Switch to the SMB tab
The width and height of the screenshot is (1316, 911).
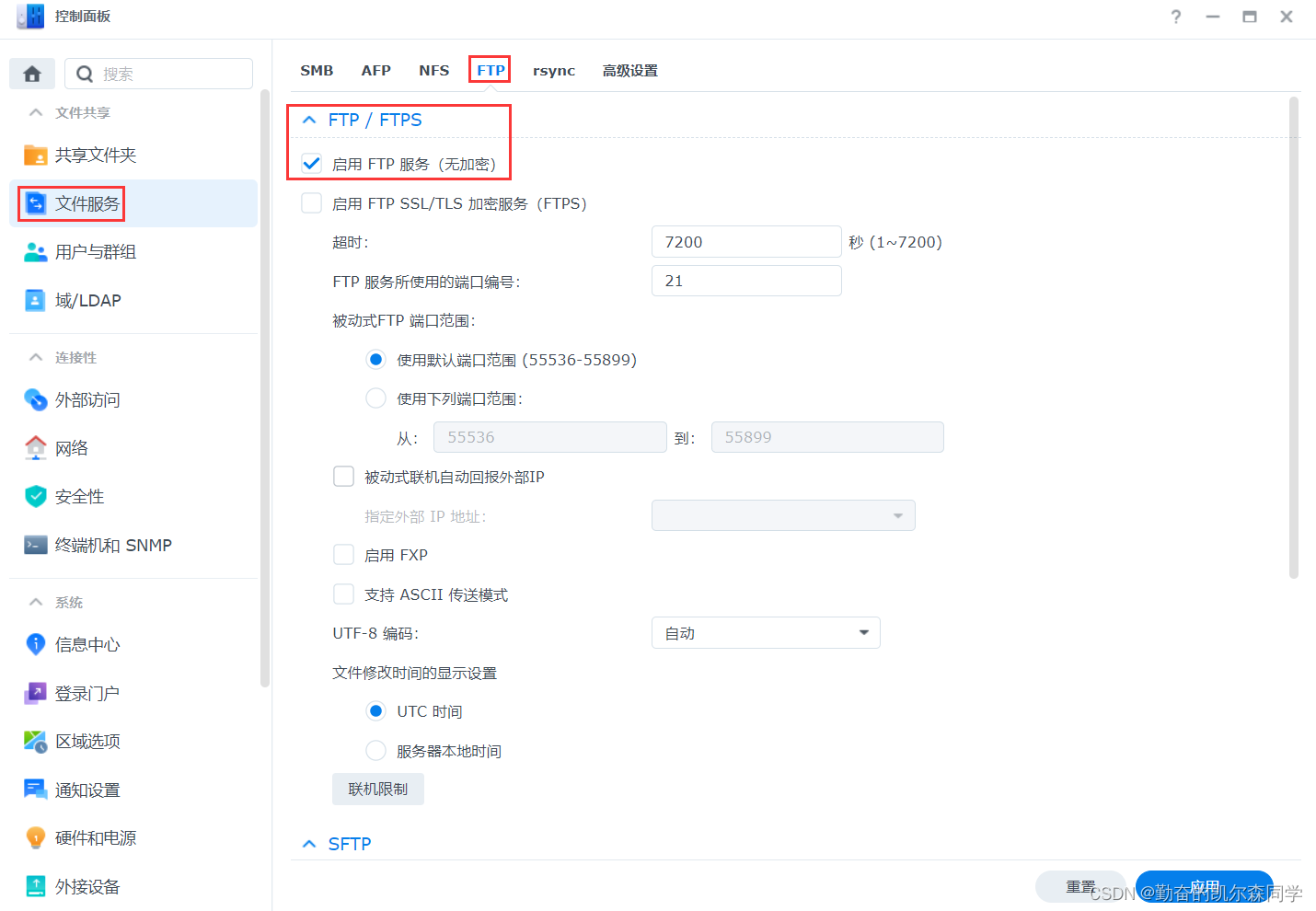(317, 70)
